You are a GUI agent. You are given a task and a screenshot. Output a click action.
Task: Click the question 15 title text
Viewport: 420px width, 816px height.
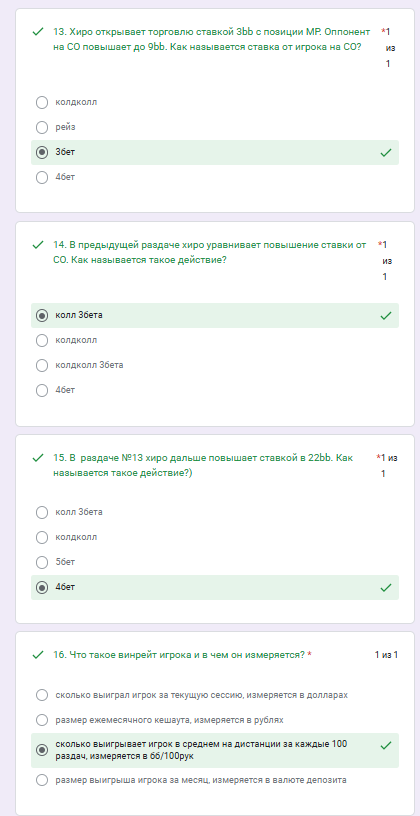coord(203,466)
